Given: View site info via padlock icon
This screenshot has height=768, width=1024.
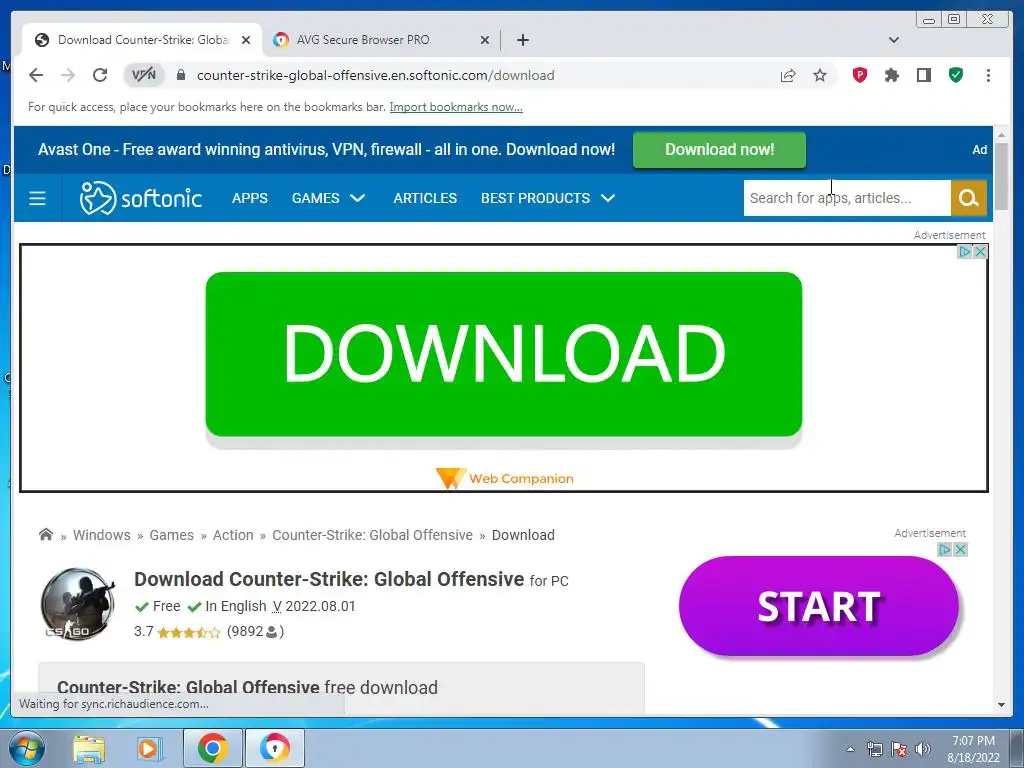Looking at the screenshot, I should (181, 75).
